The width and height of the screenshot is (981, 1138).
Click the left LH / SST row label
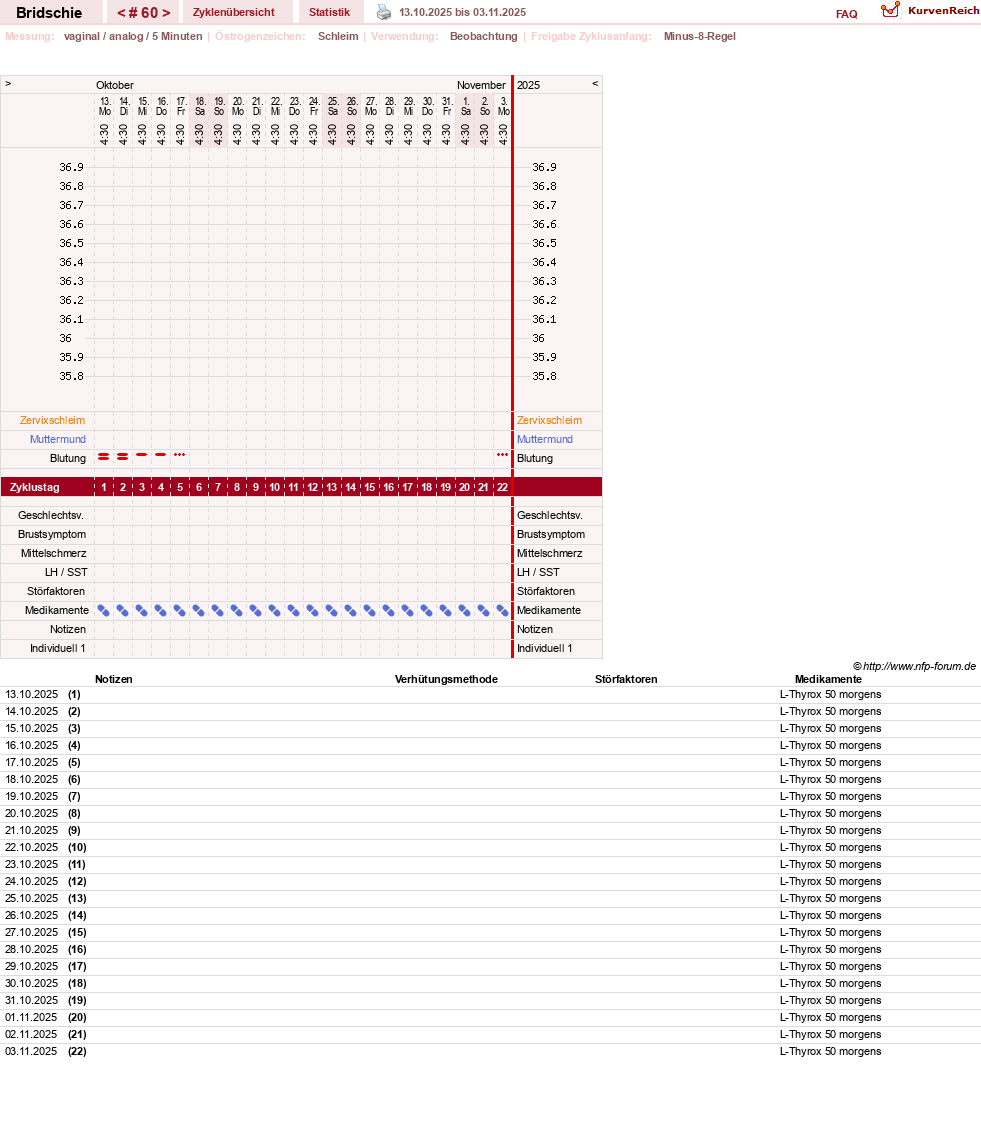pos(66,572)
